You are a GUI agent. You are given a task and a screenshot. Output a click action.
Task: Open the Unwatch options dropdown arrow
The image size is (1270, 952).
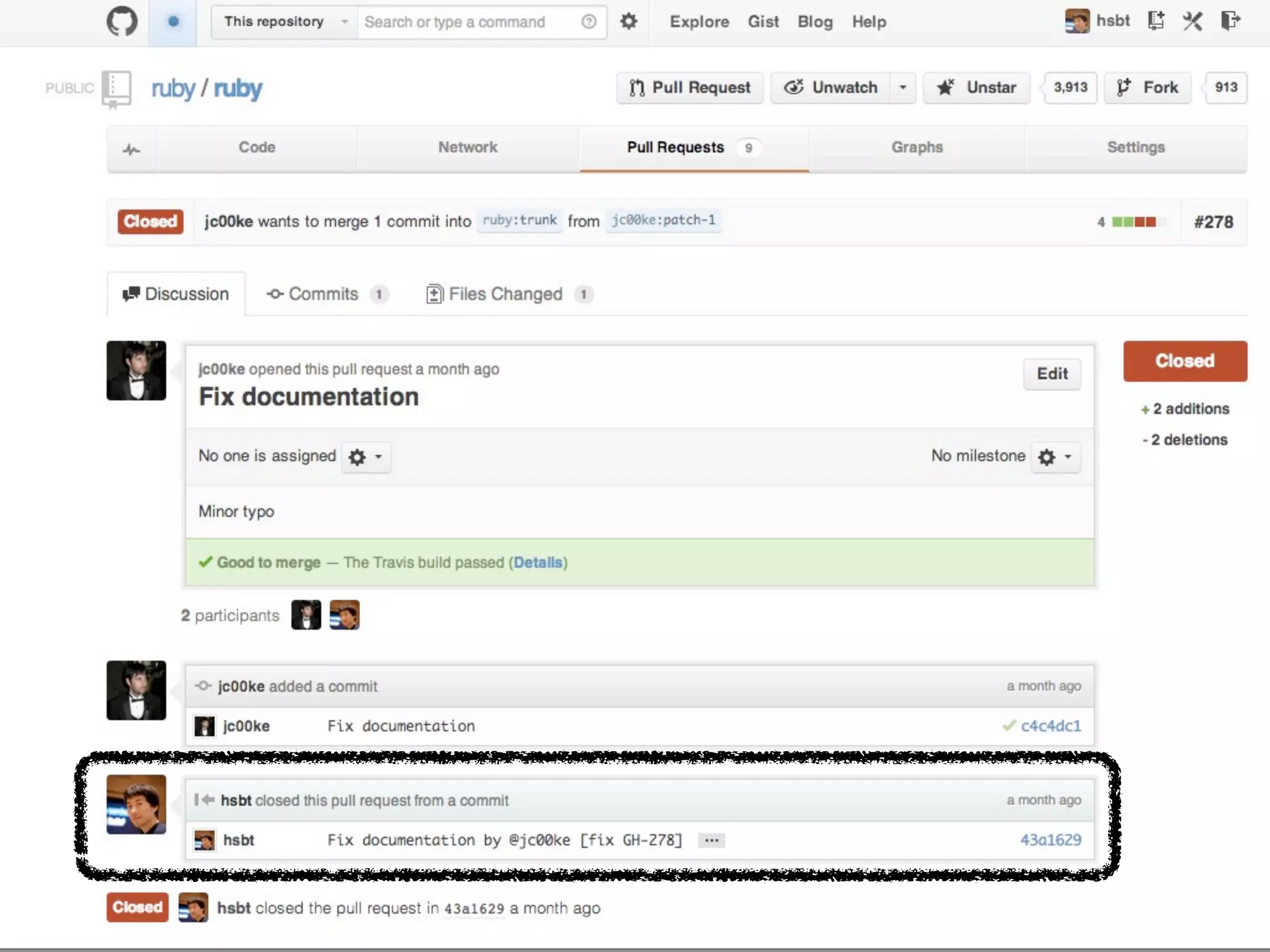pyautogui.click(x=903, y=87)
